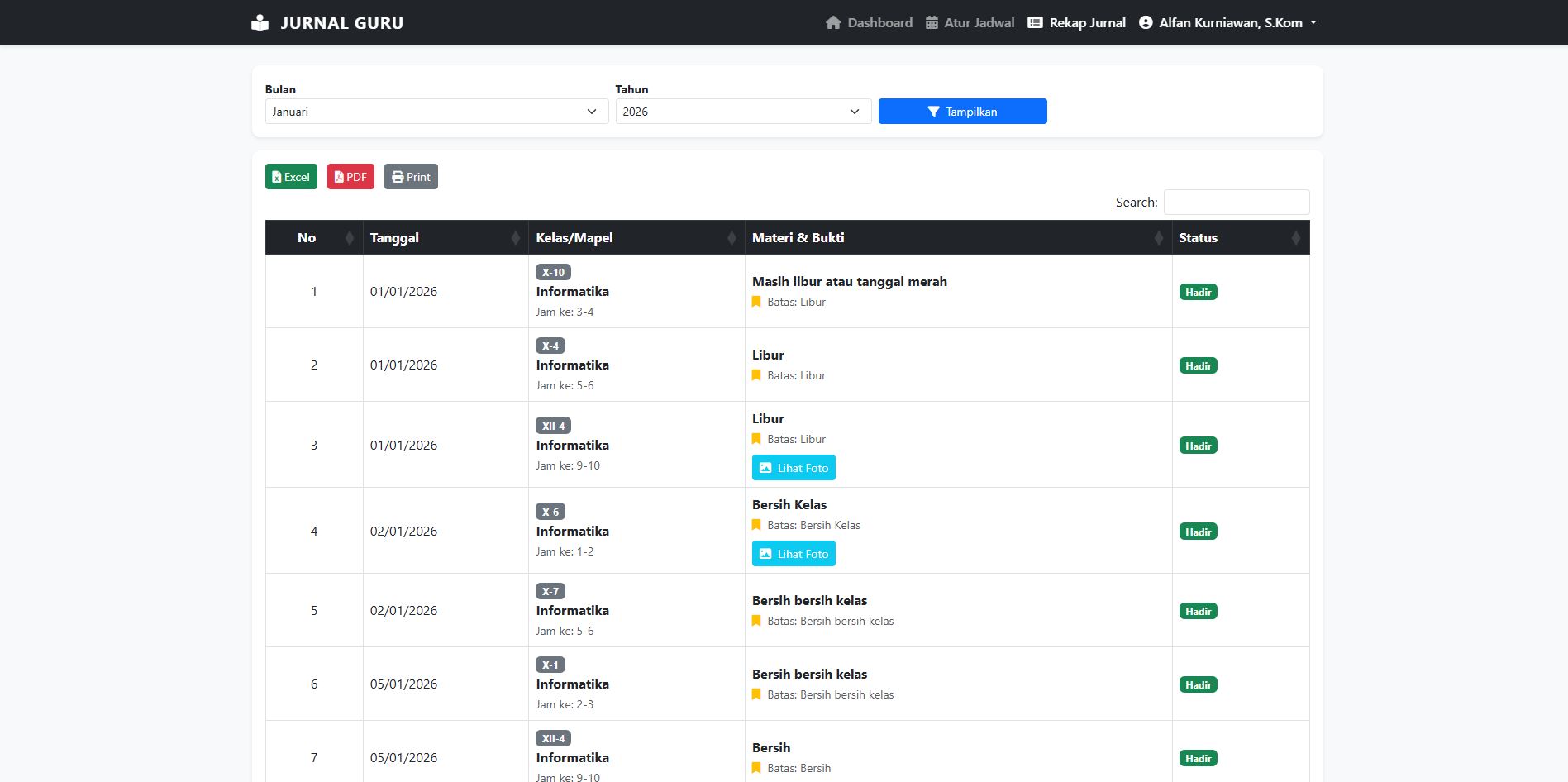The height and width of the screenshot is (782, 1568).
Task: Go to Atur Jadwal page
Action: coord(970,23)
